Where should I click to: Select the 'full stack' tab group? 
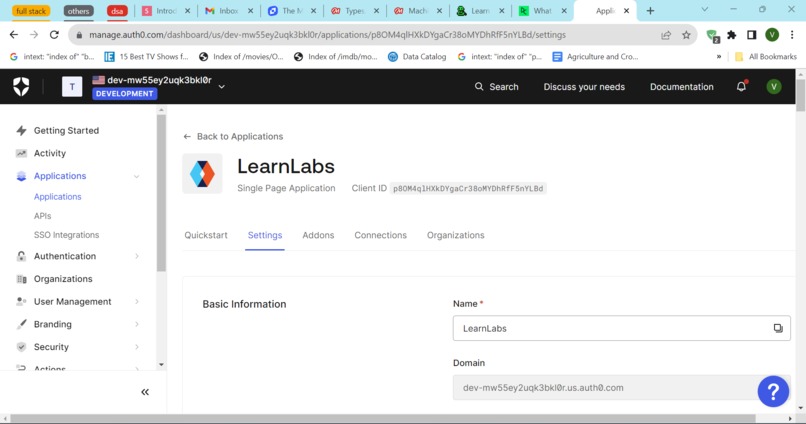point(31,11)
